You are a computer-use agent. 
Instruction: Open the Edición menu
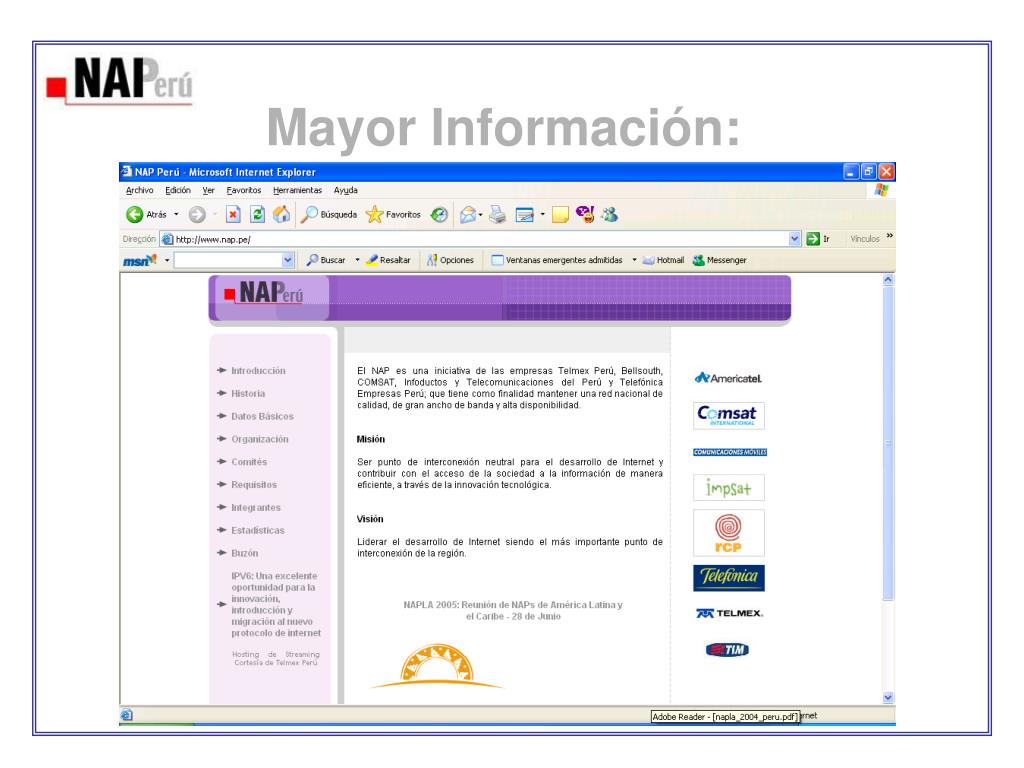point(178,190)
